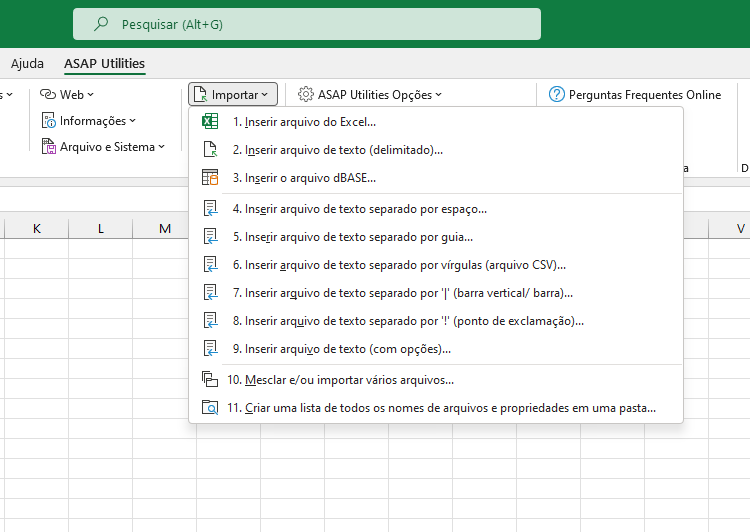Click the Informações icon in the ribbon

point(48,121)
